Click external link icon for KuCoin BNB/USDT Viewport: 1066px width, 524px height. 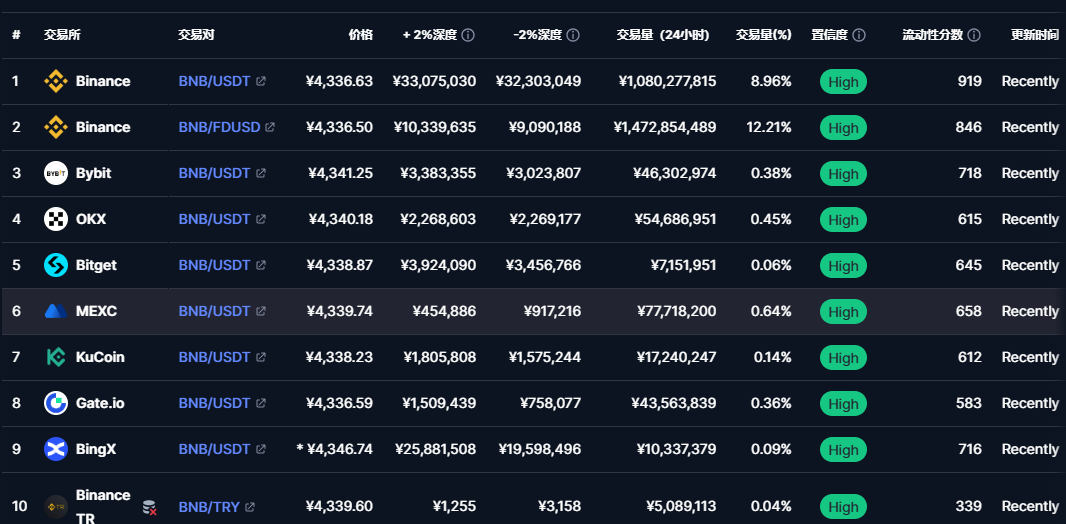[x=260, y=357]
